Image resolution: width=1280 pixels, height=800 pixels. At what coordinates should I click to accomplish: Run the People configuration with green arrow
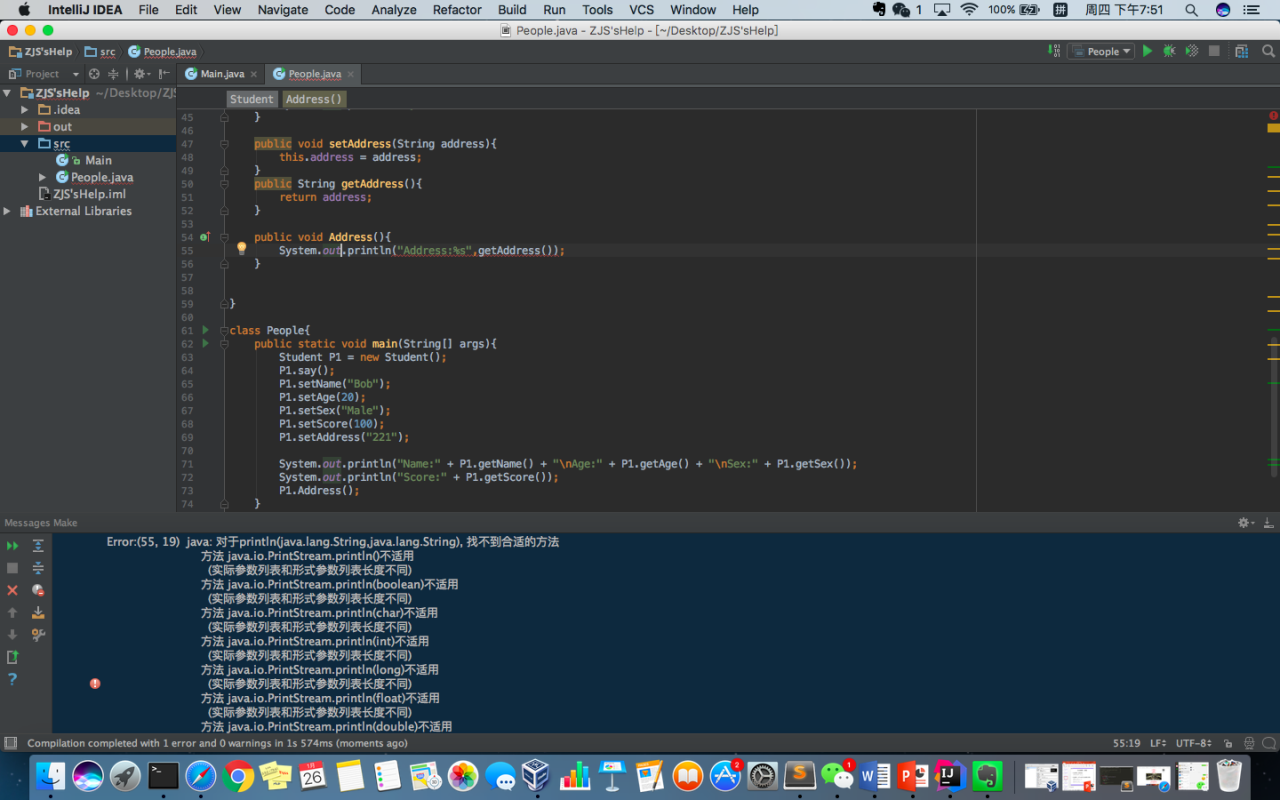(1147, 51)
